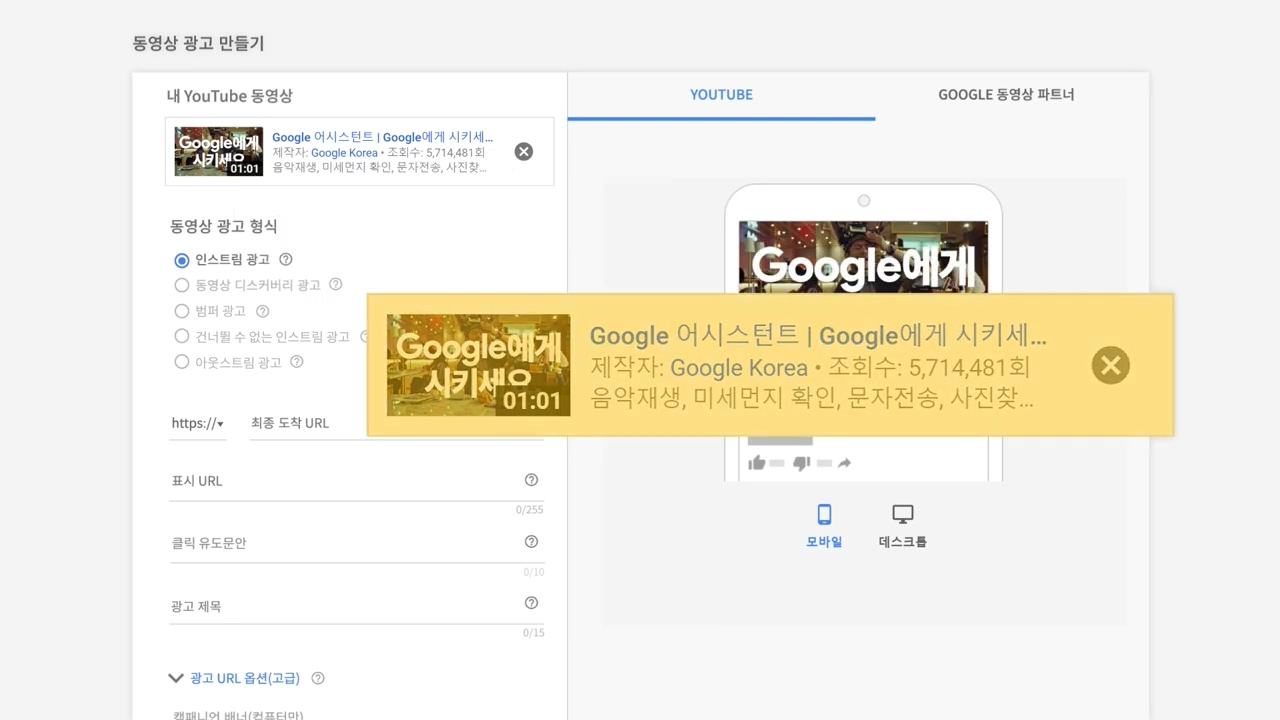Viewport: 1280px width, 720px height.
Task: Click the 광고 제목 input field
Action: pyautogui.click(x=357, y=606)
